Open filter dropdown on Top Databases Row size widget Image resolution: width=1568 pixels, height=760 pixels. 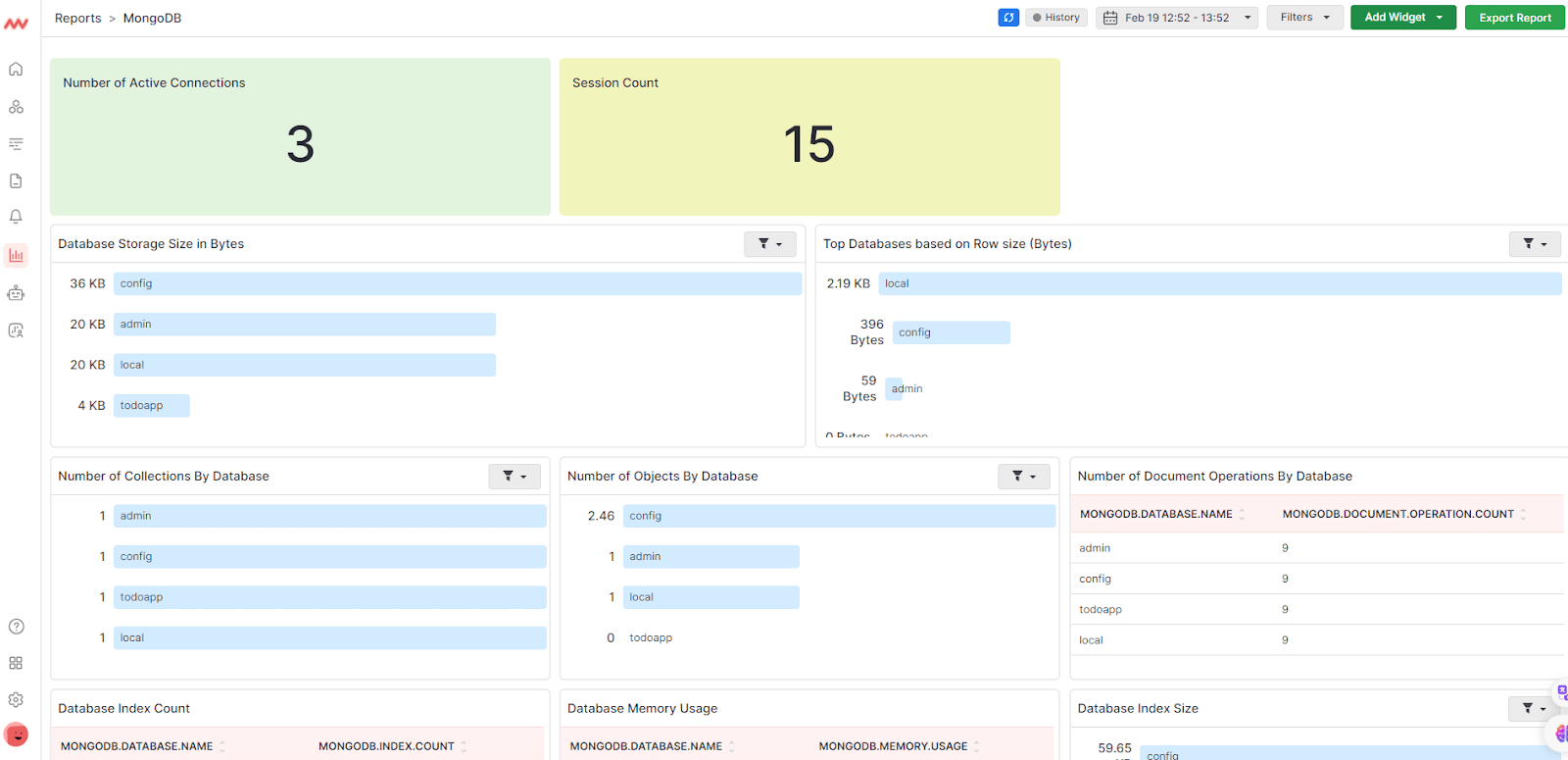point(1535,244)
